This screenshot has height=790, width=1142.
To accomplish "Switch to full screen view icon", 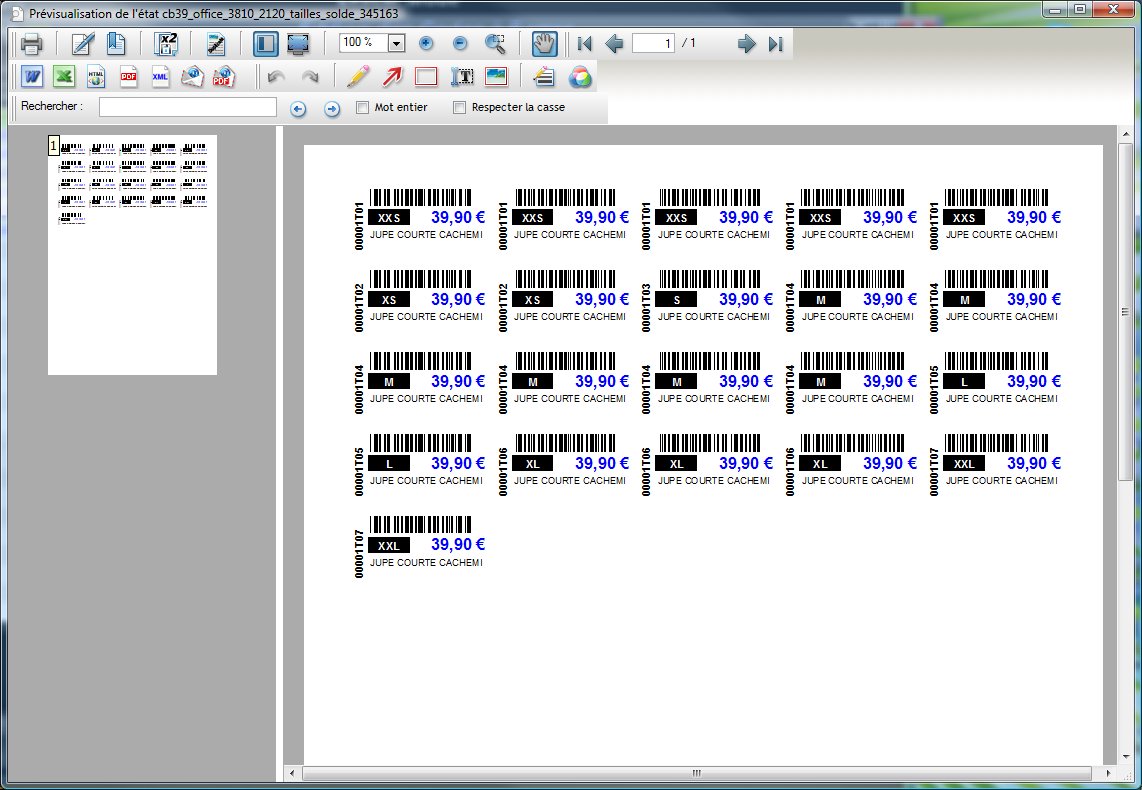I will pos(299,44).
